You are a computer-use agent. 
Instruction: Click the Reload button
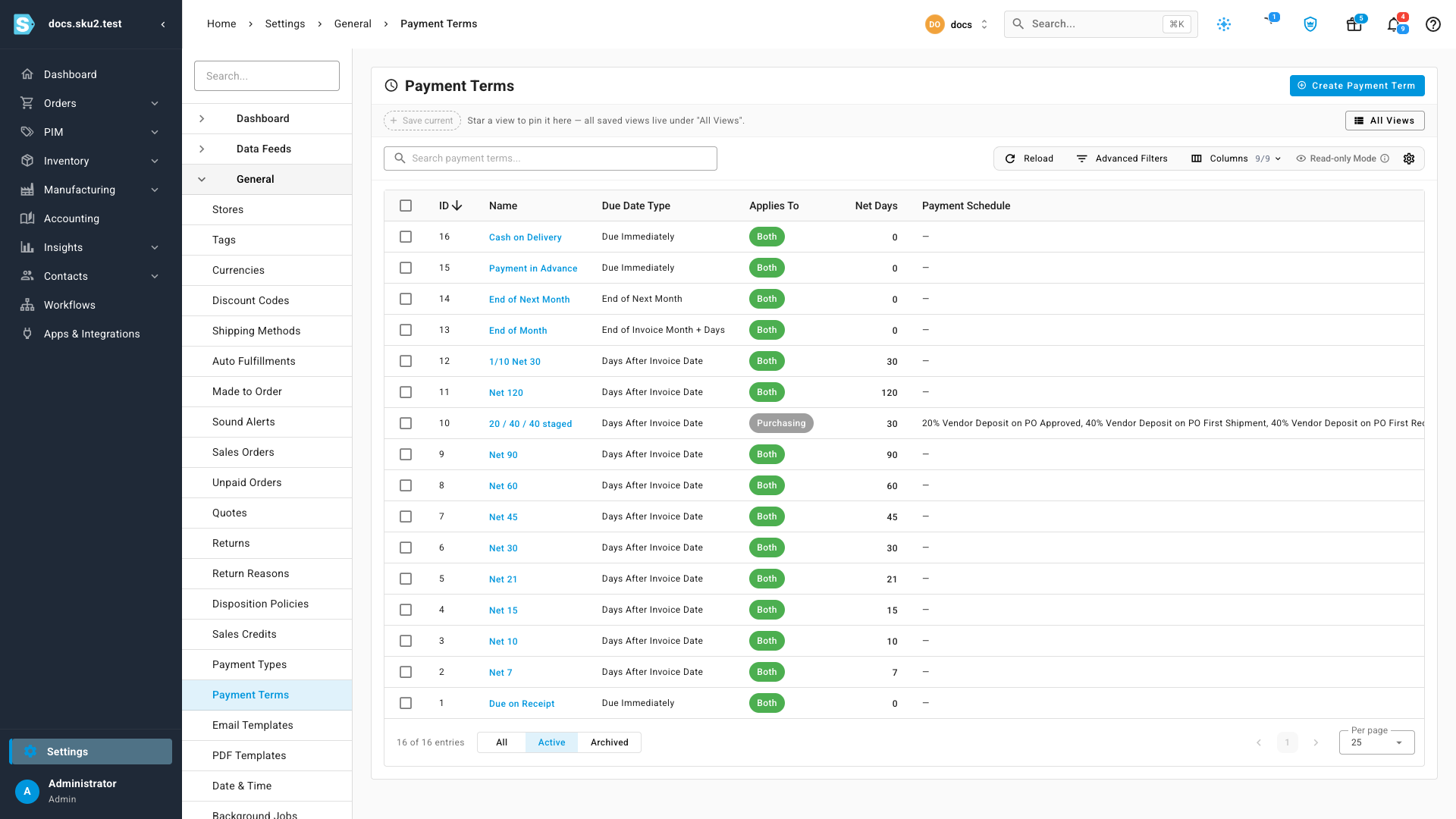pos(1029,158)
